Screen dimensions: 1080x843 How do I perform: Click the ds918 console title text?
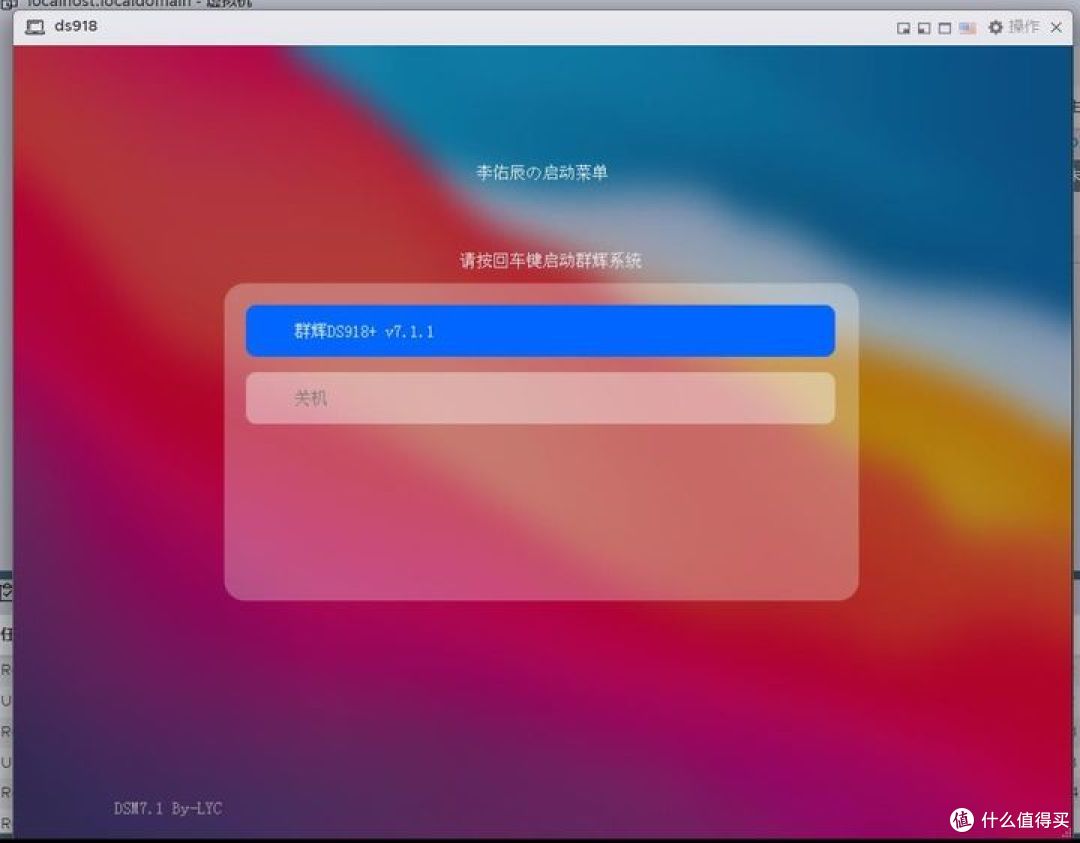(76, 26)
